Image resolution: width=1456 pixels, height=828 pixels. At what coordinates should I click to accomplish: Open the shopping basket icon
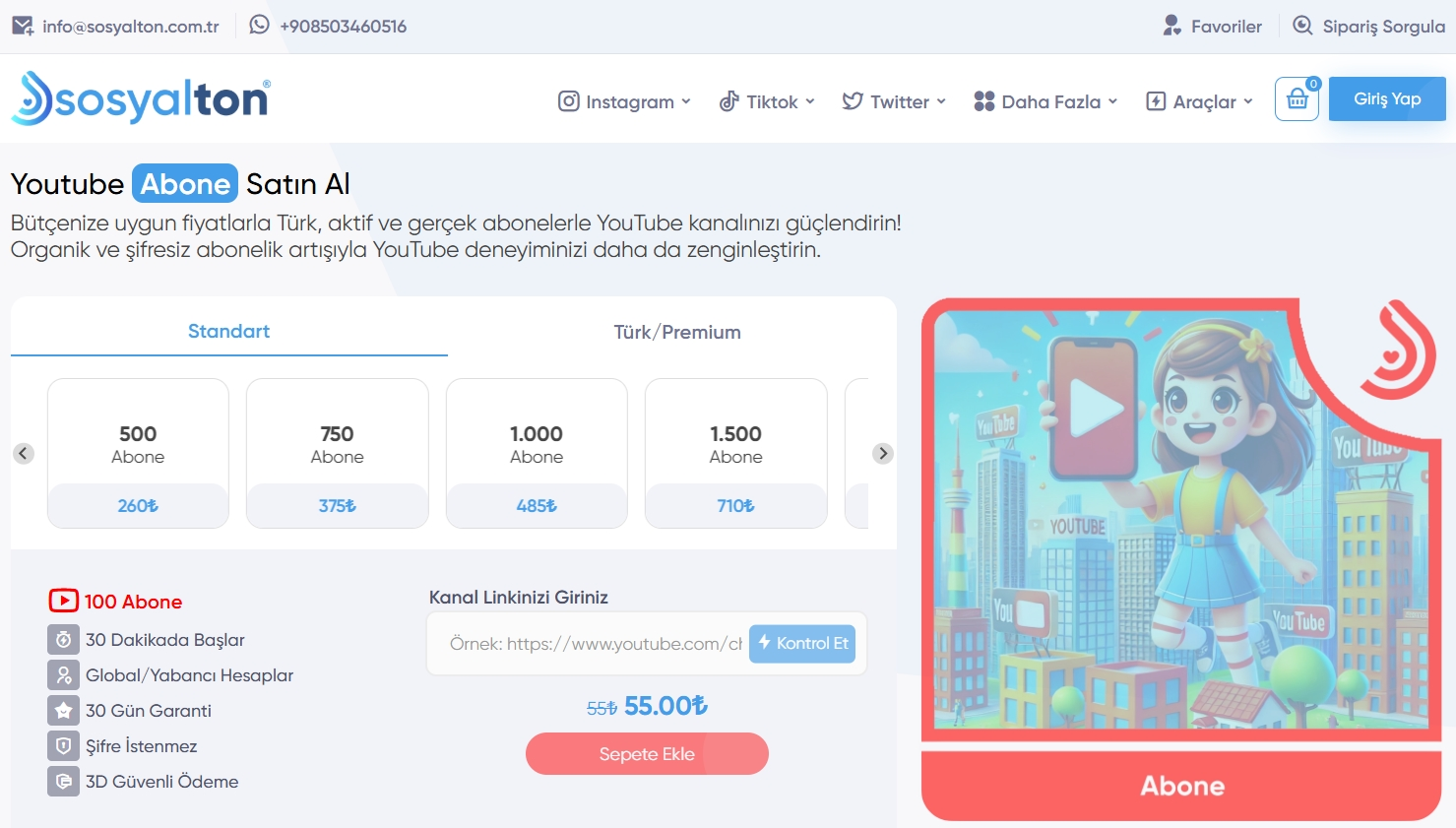click(x=1298, y=99)
